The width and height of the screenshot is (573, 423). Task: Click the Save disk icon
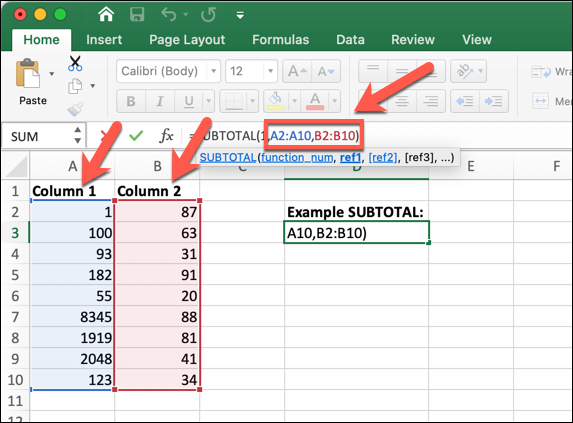point(137,15)
